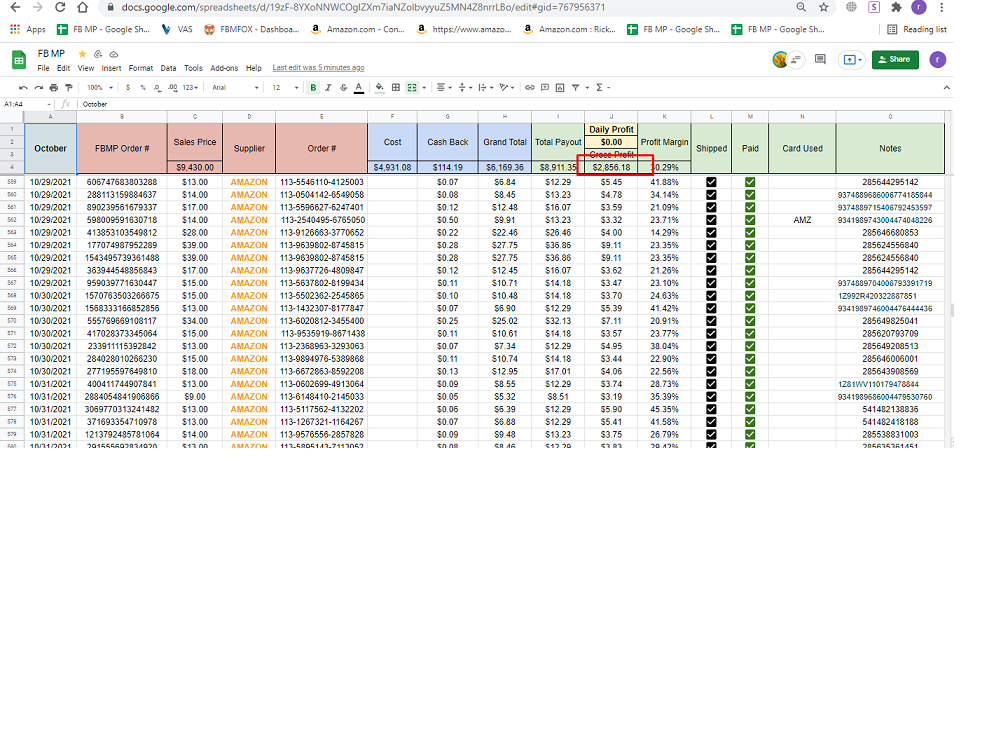This screenshot has height=750, width=1000.
Task: Open the Edit menu
Action: tap(64, 68)
